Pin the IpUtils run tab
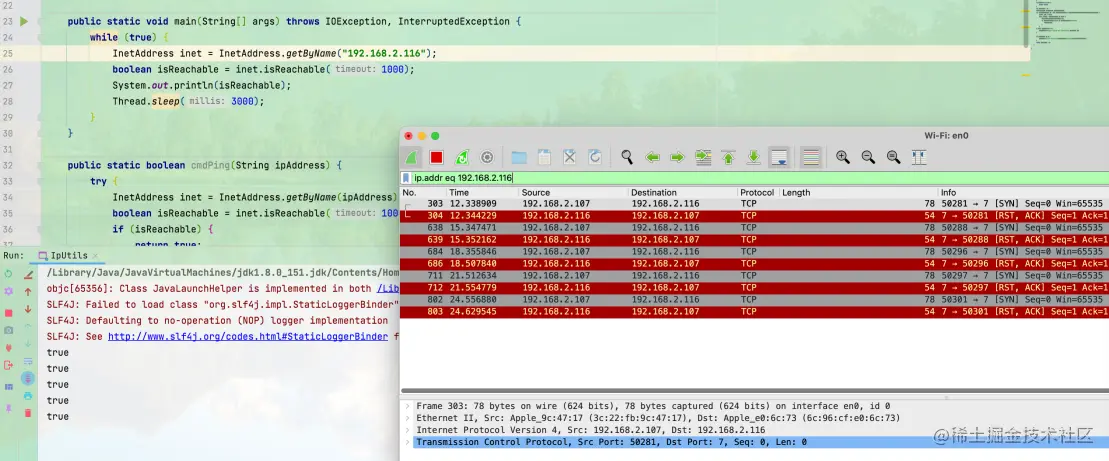Viewport: 1109px width, 461px height. pos(8,409)
